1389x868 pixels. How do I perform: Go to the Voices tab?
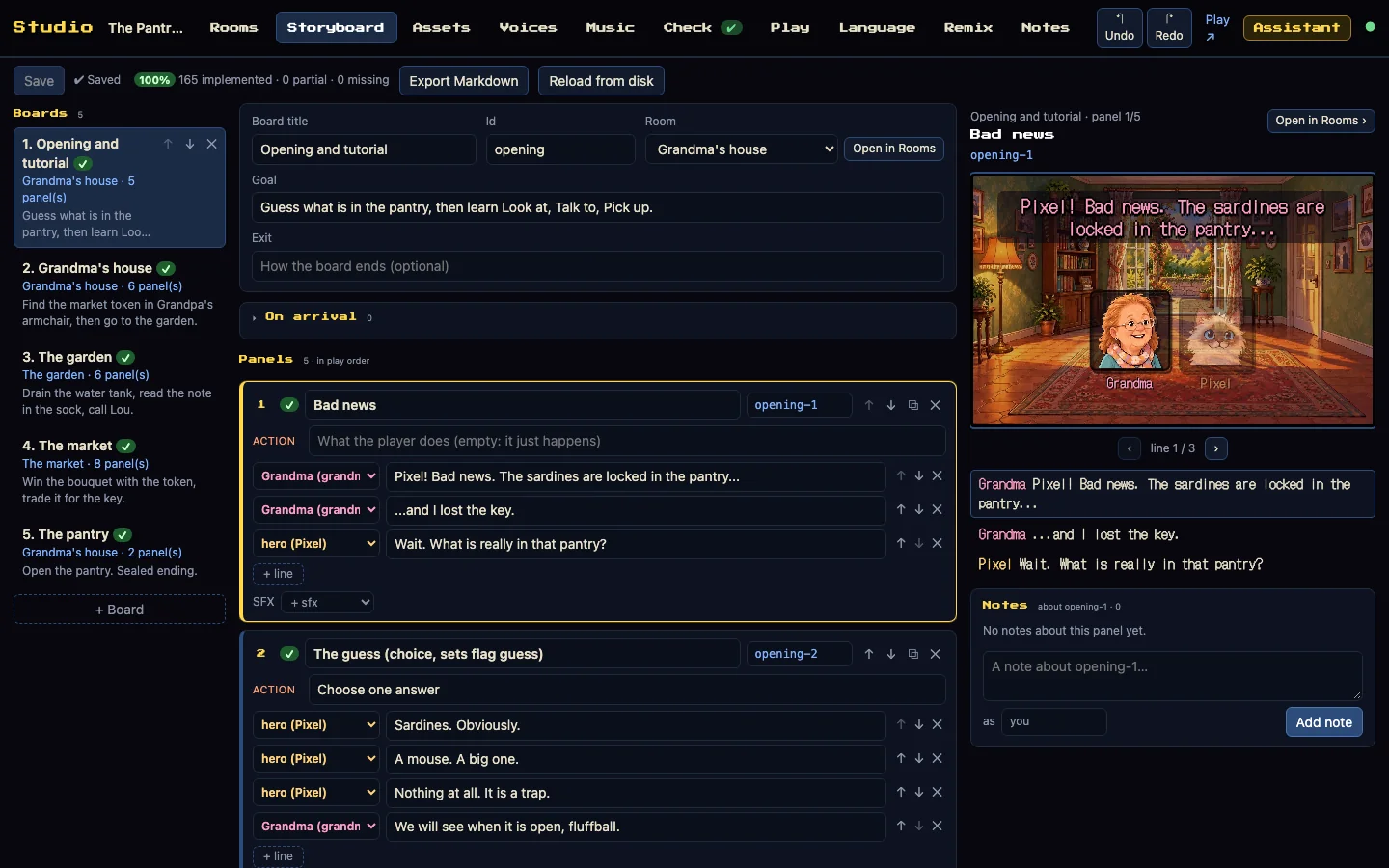point(528,28)
